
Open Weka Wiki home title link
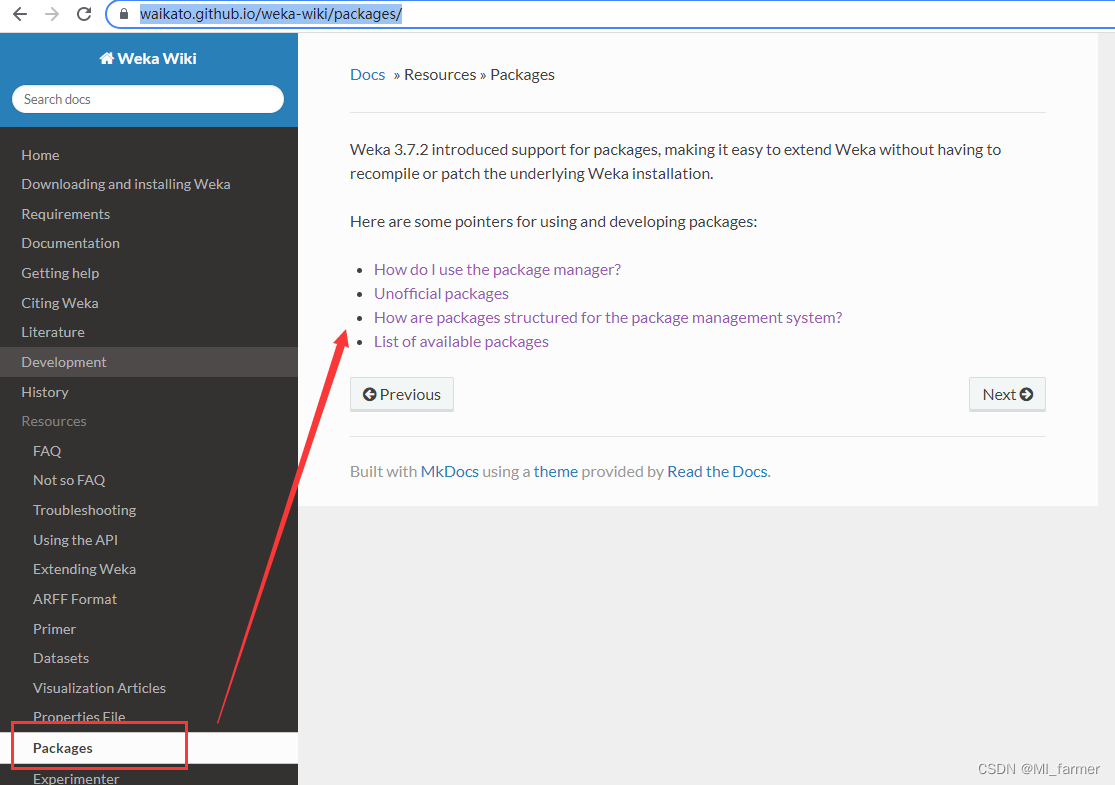tap(148, 58)
